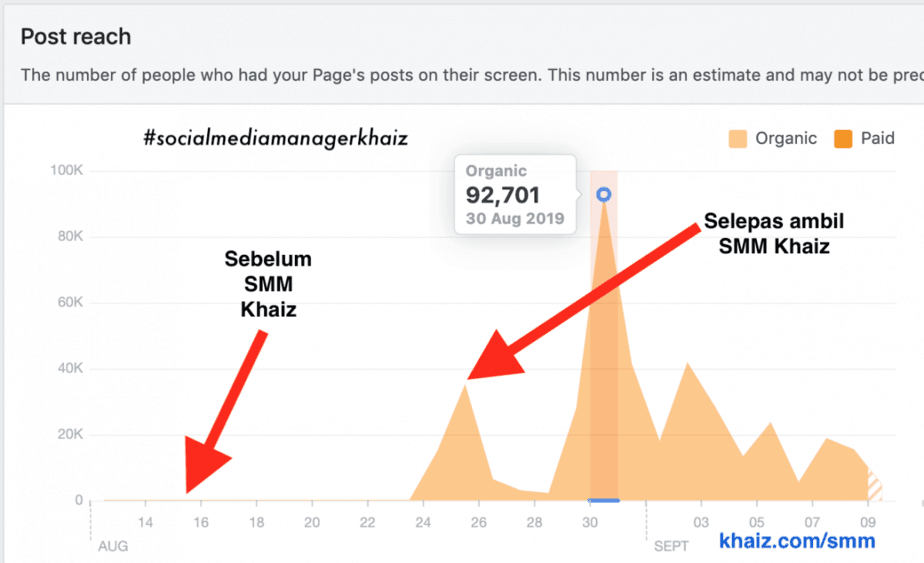The width and height of the screenshot is (924, 563).
Task: Click the 26 date label on x-axis
Action: [x=479, y=523]
